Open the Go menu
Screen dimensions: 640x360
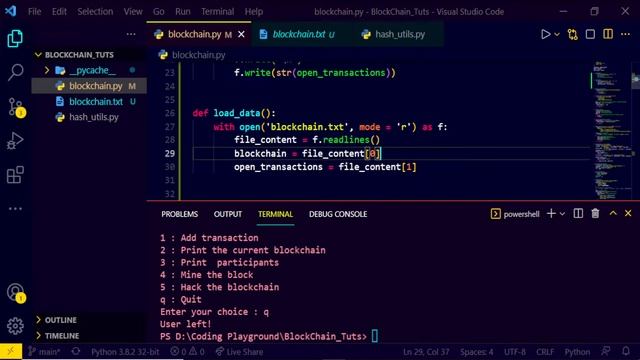[x=158, y=11]
